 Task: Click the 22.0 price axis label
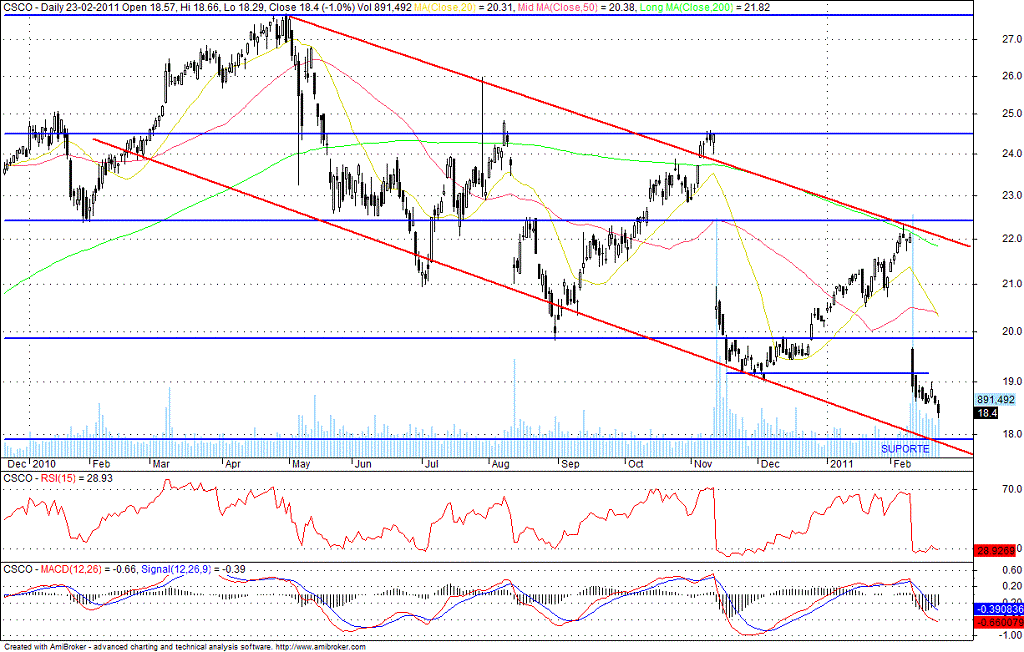click(1012, 239)
